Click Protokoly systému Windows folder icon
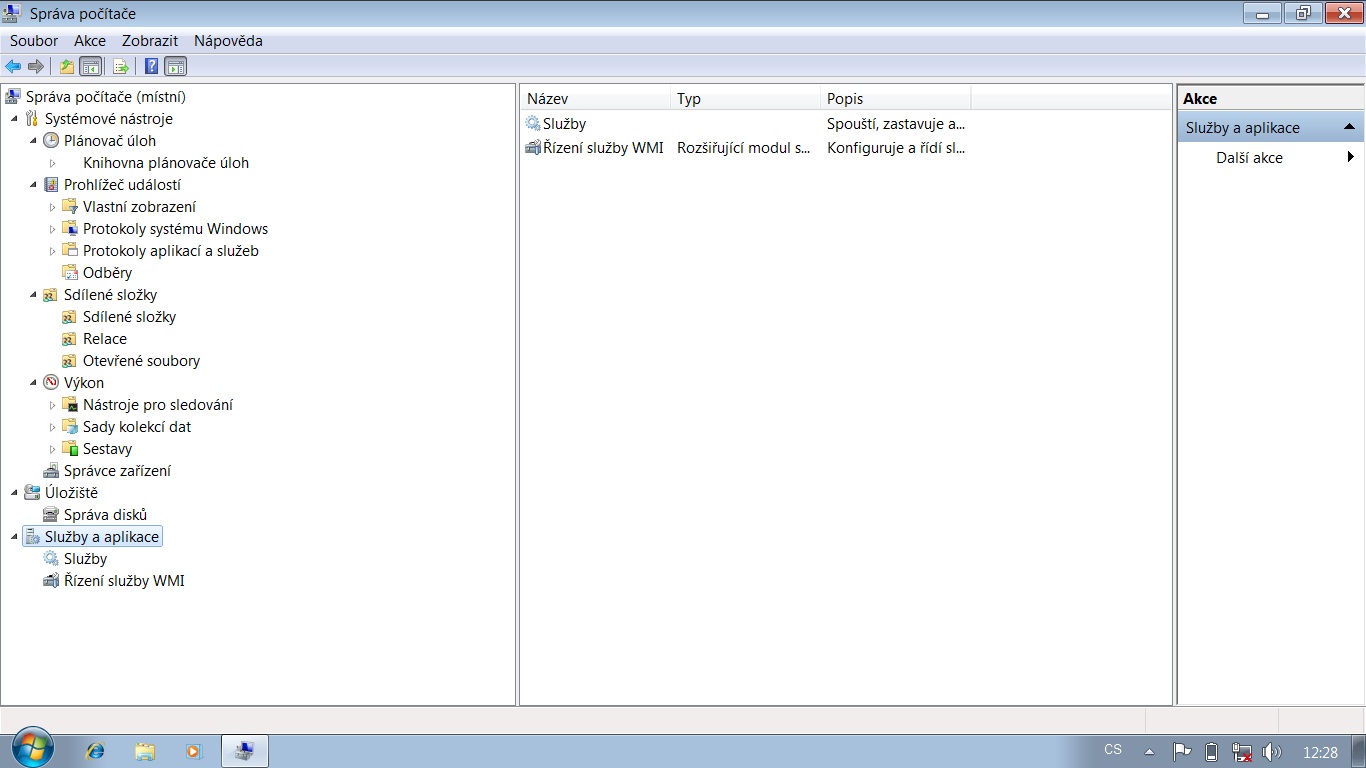Image resolution: width=1366 pixels, height=768 pixels. pyautogui.click(x=70, y=229)
